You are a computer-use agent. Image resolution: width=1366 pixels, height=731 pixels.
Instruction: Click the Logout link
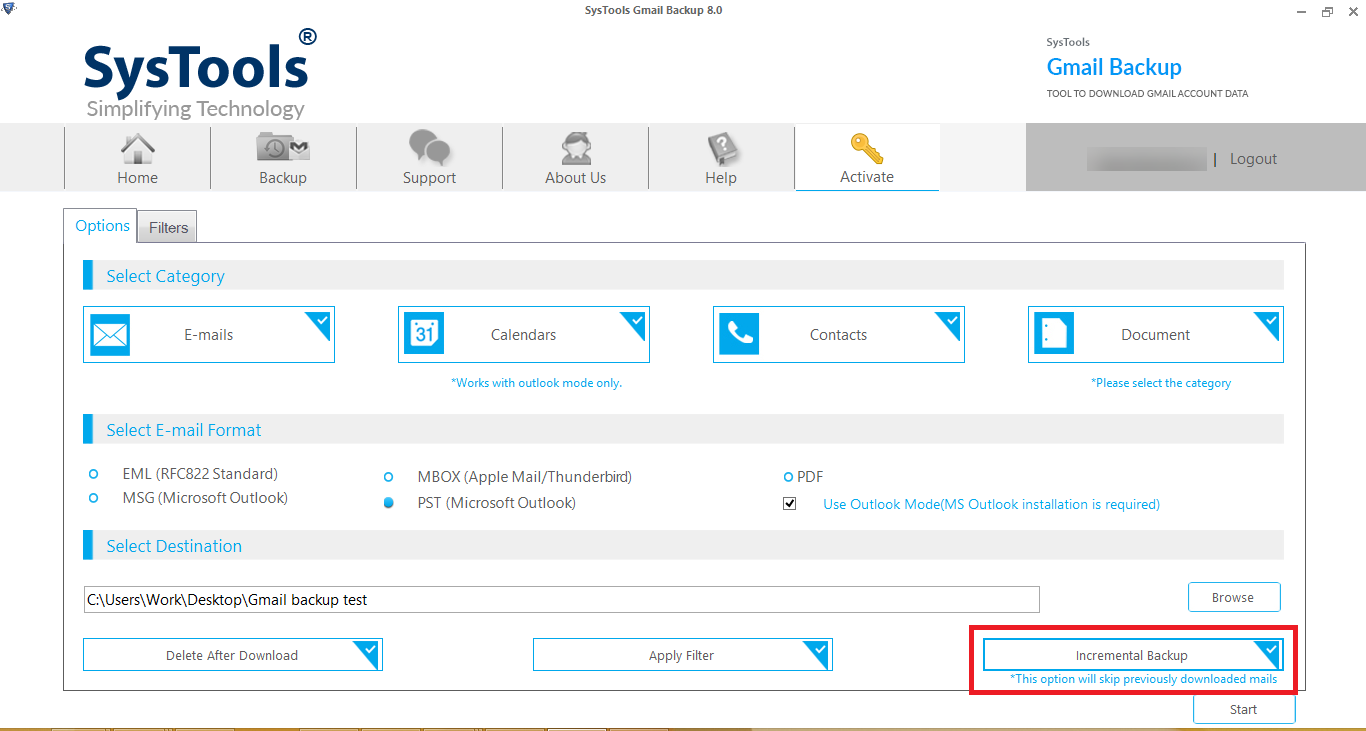pyautogui.click(x=1254, y=159)
